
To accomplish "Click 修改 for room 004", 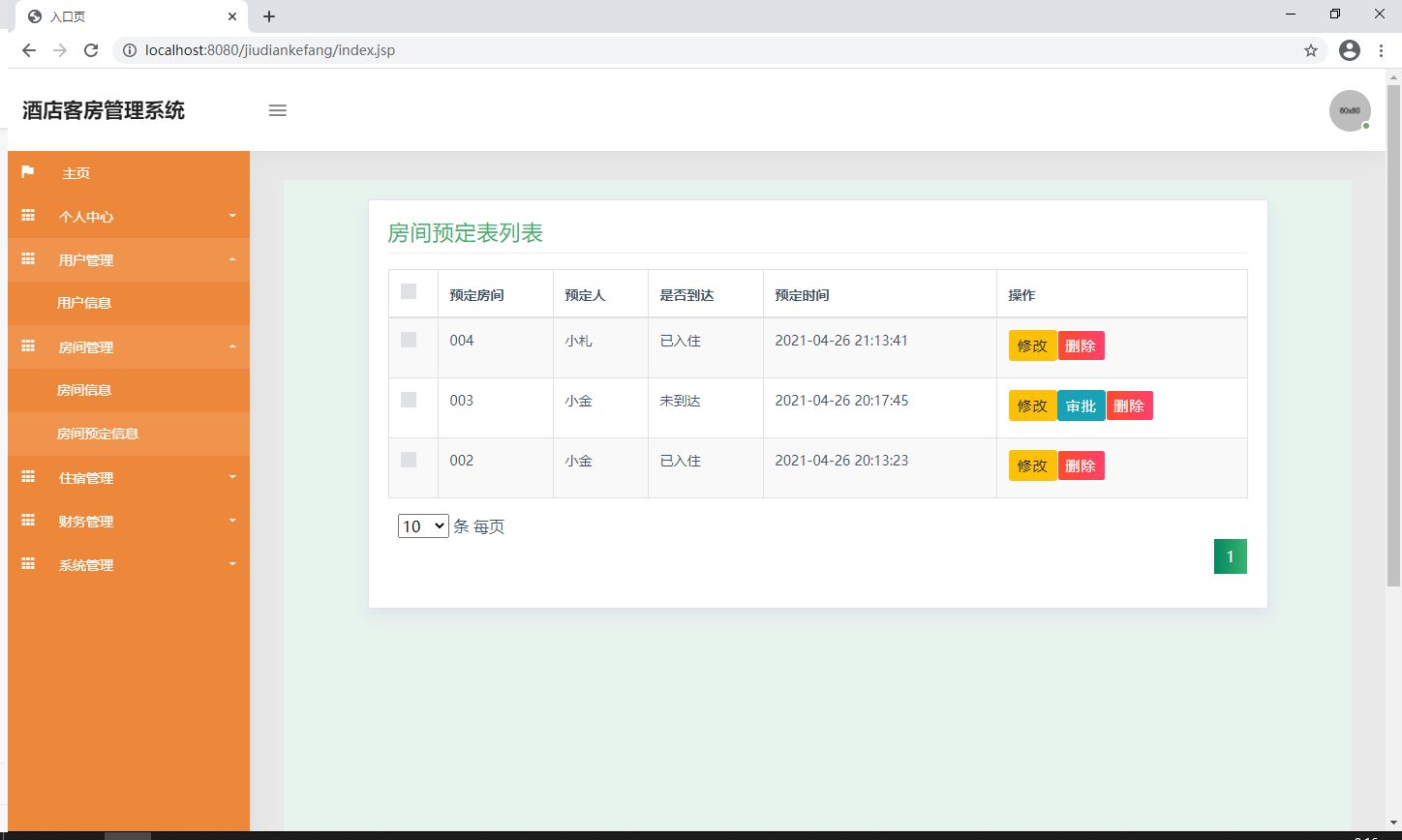I will [x=1032, y=345].
